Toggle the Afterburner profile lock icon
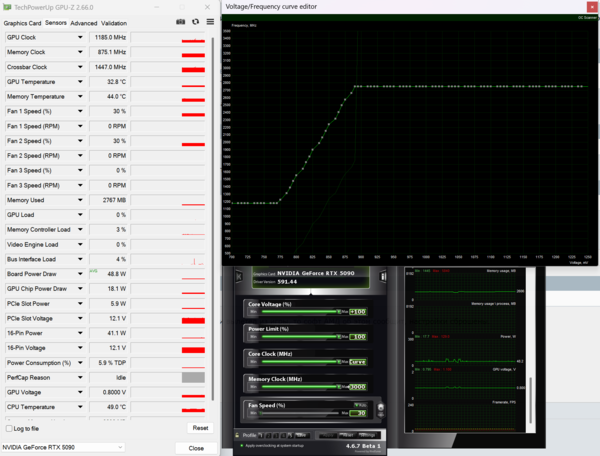This screenshot has width=600, height=456. 237,435
